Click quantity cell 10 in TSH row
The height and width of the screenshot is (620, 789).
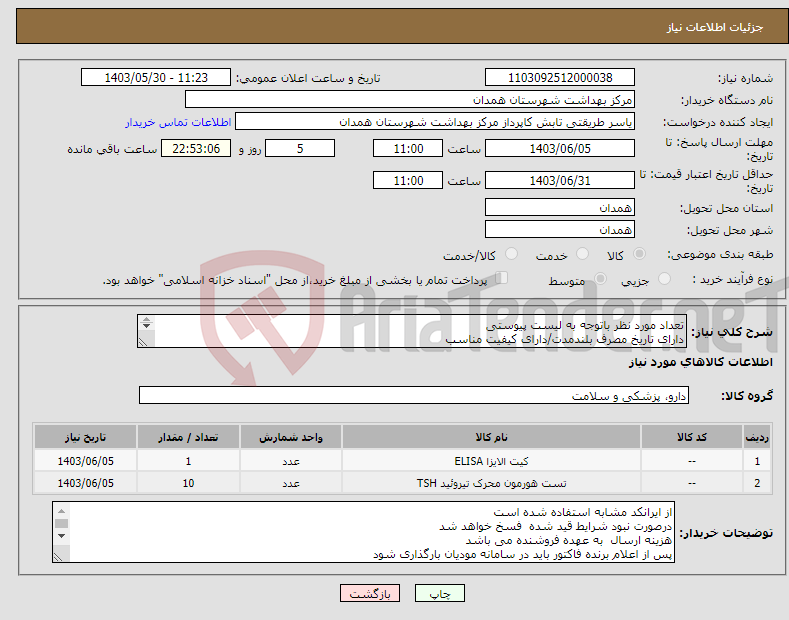188,483
